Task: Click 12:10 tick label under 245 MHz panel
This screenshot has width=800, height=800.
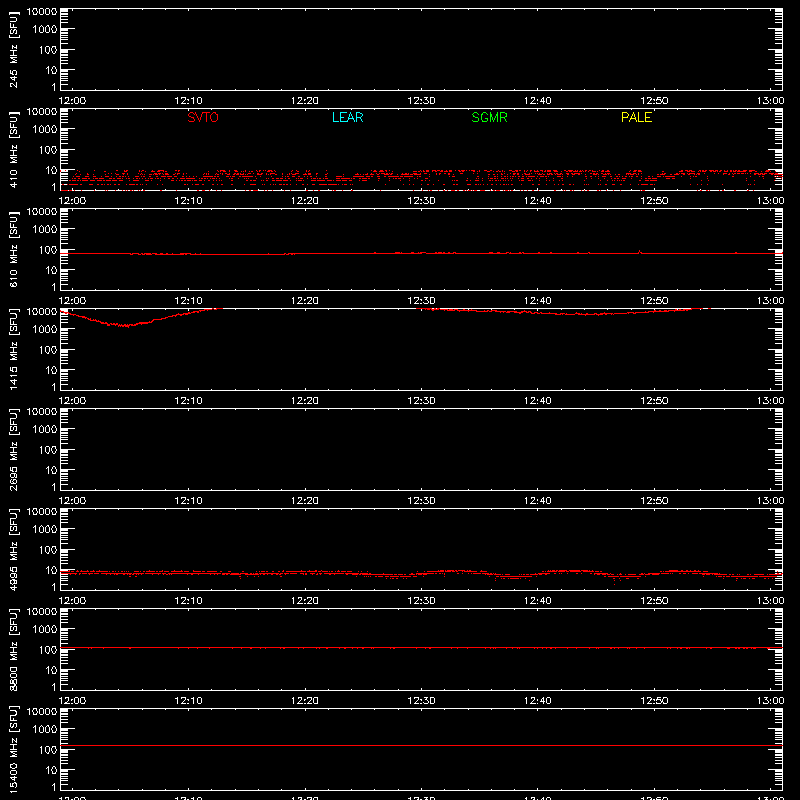Action: pyautogui.click(x=188, y=101)
